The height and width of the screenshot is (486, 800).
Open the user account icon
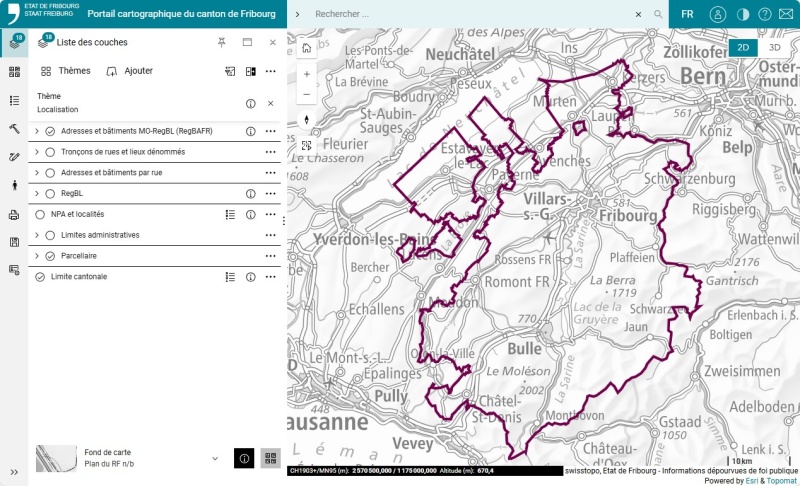point(717,15)
